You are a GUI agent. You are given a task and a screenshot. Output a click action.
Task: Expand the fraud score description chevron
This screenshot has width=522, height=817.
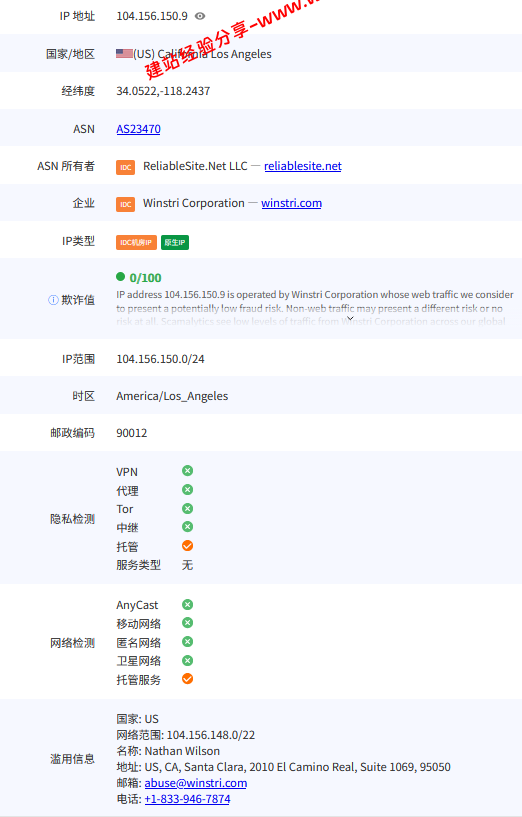351,318
